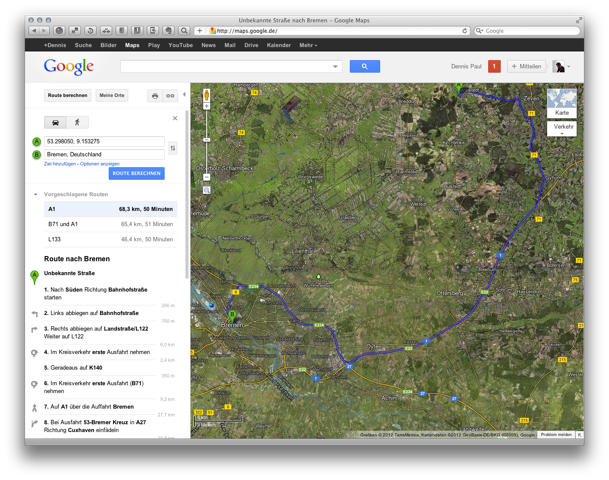
Task: Click the map zoom slider
Action: coord(206,150)
